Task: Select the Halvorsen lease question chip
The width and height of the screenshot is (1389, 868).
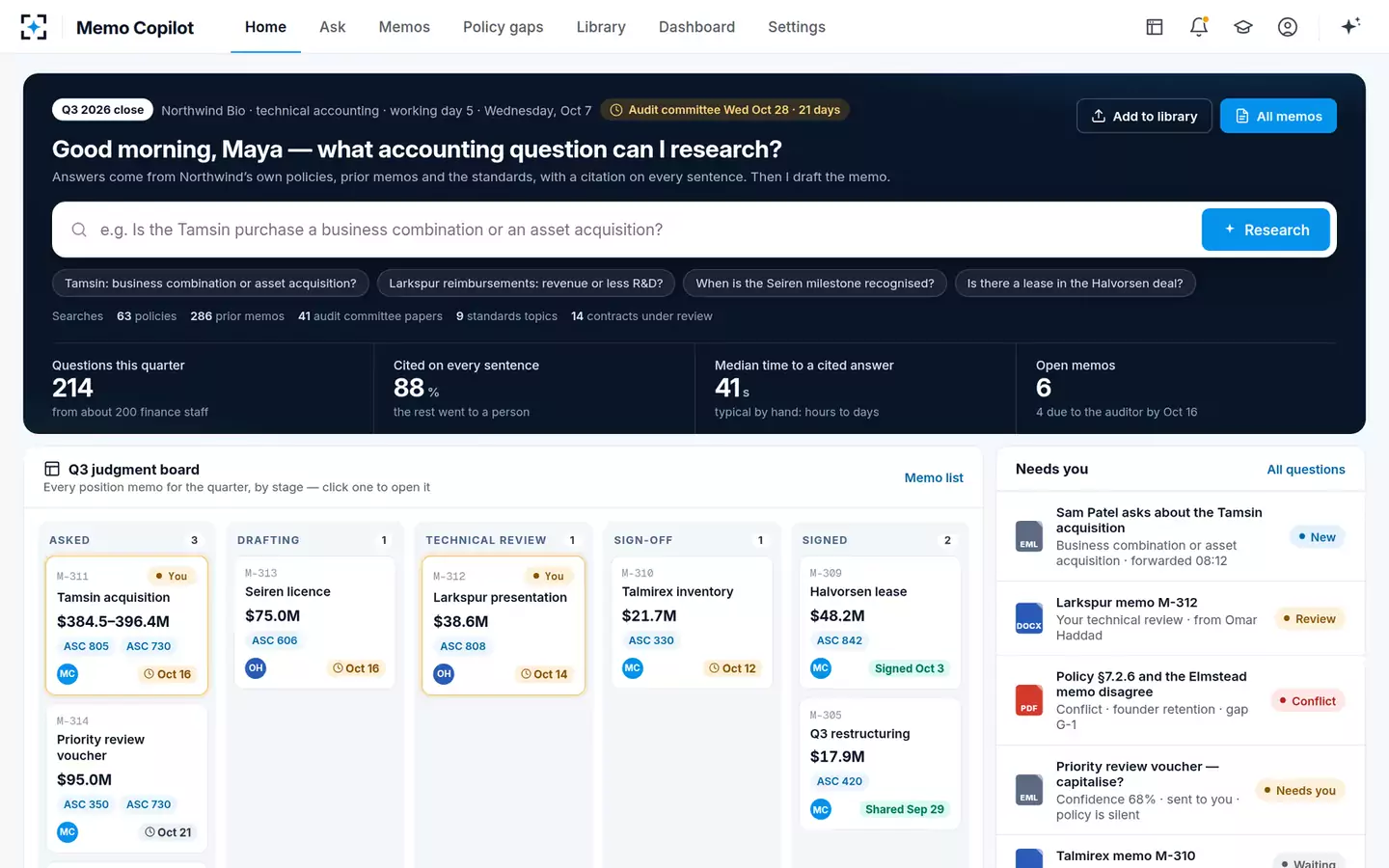Action: coord(1075,284)
